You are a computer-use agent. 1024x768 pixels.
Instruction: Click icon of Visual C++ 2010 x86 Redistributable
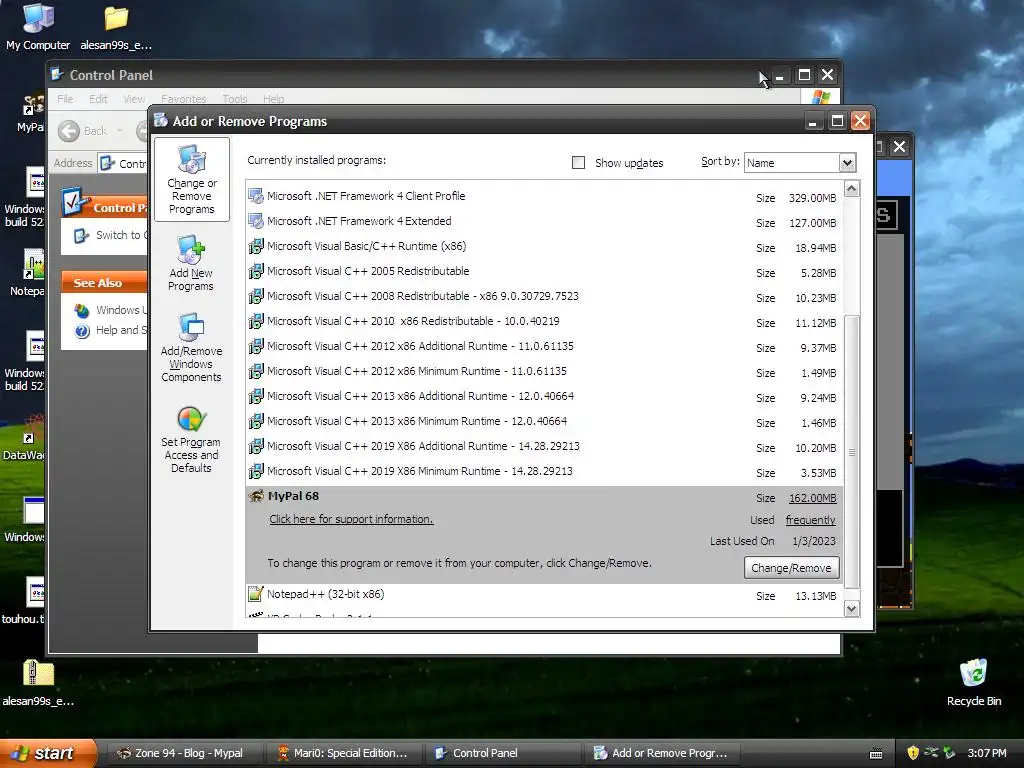click(x=256, y=321)
